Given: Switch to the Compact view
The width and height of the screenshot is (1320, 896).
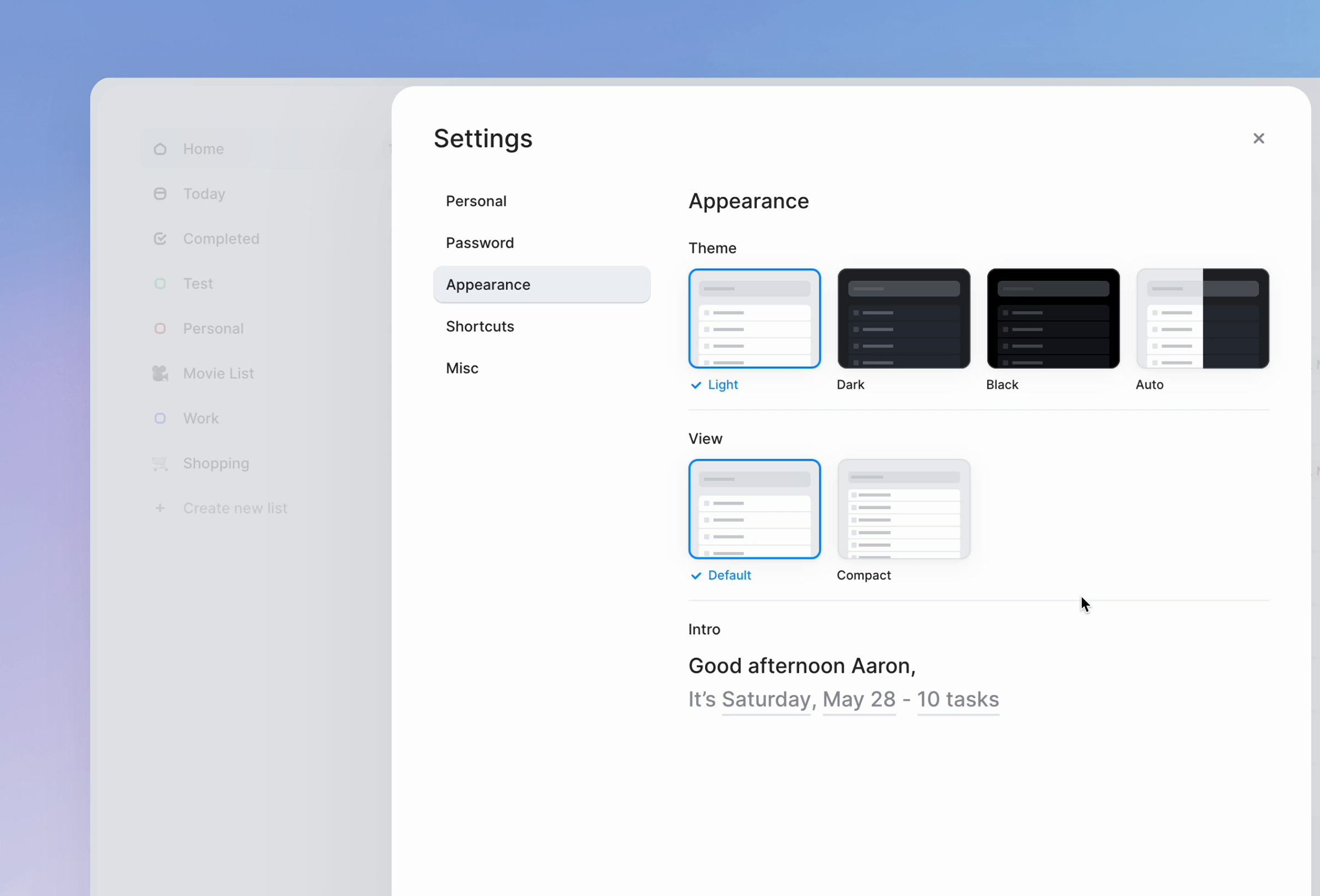Looking at the screenshot, I should [x=903, y=509].
